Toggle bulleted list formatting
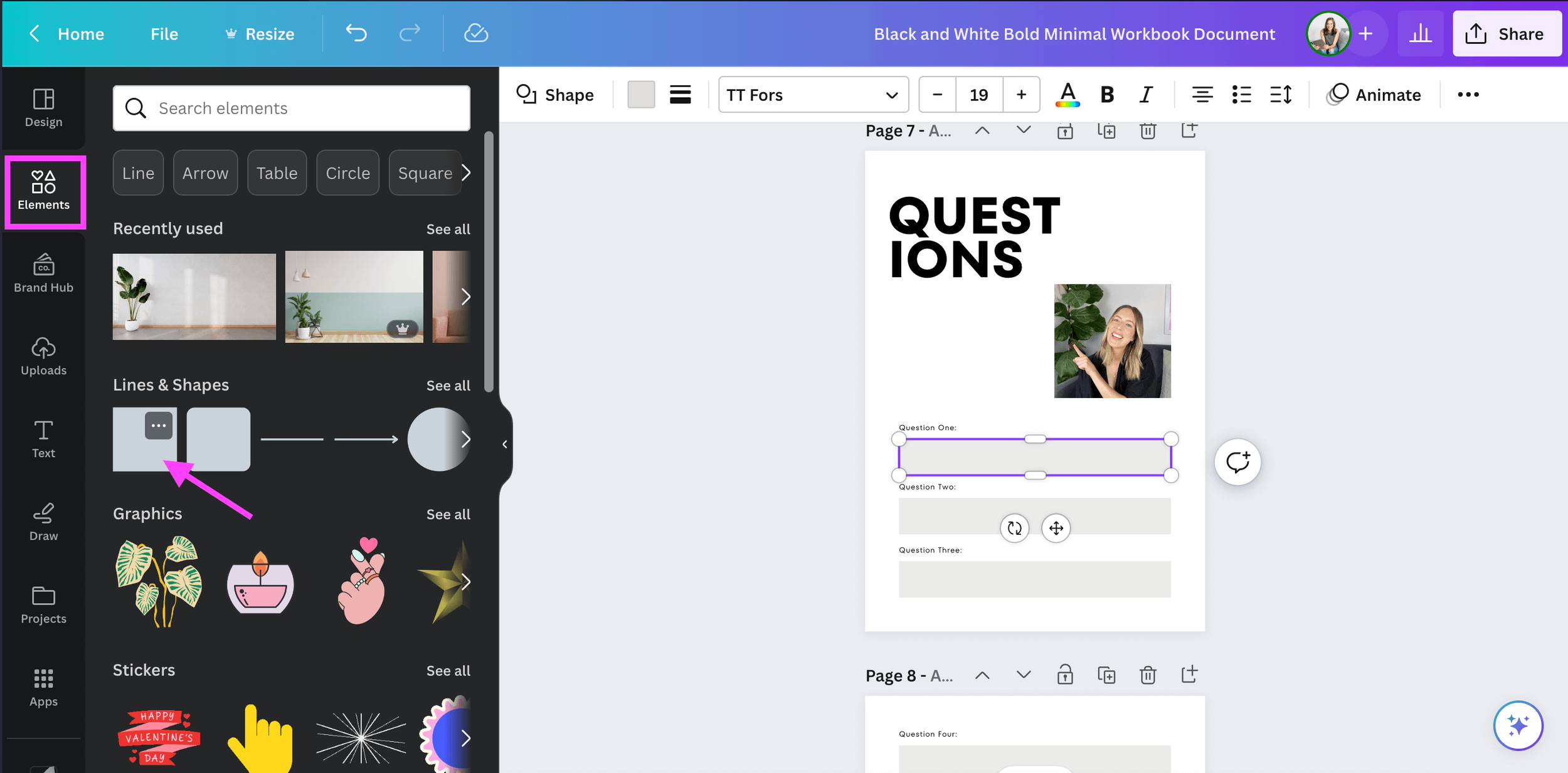This screenshot has height=773, width=1568. click(x=1241, y=95)
